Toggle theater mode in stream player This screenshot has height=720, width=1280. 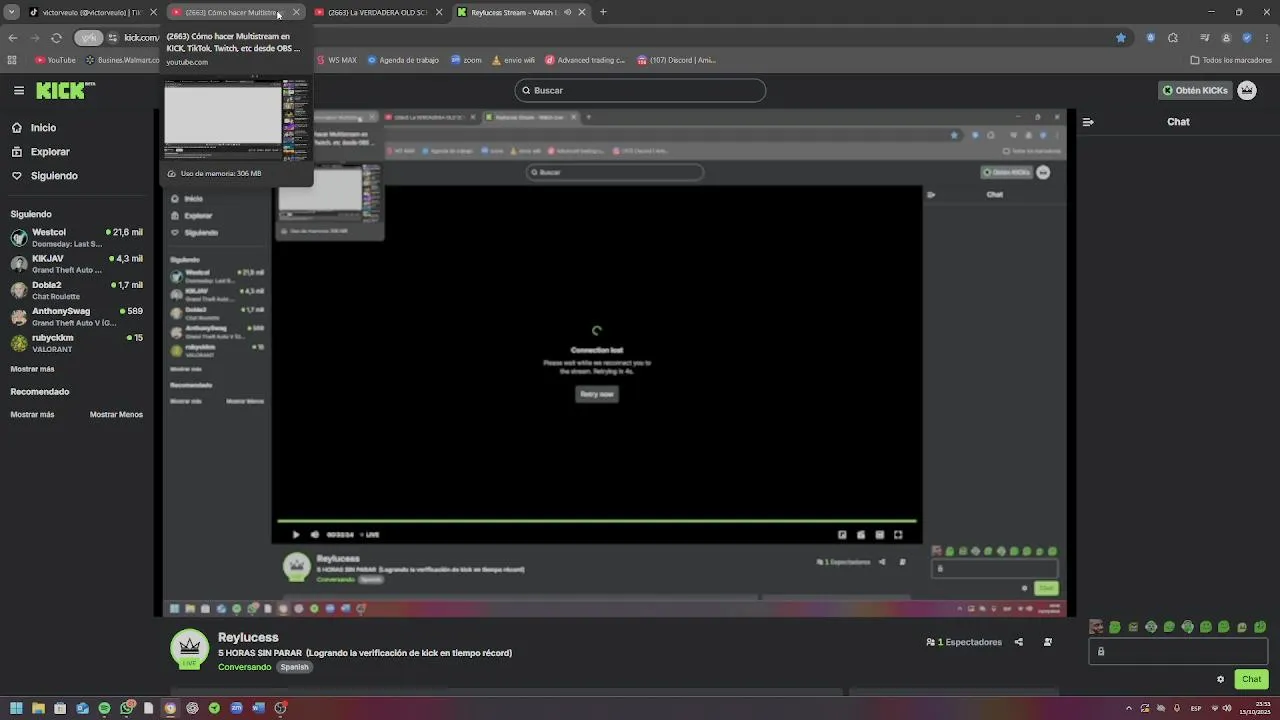(880, 534)
